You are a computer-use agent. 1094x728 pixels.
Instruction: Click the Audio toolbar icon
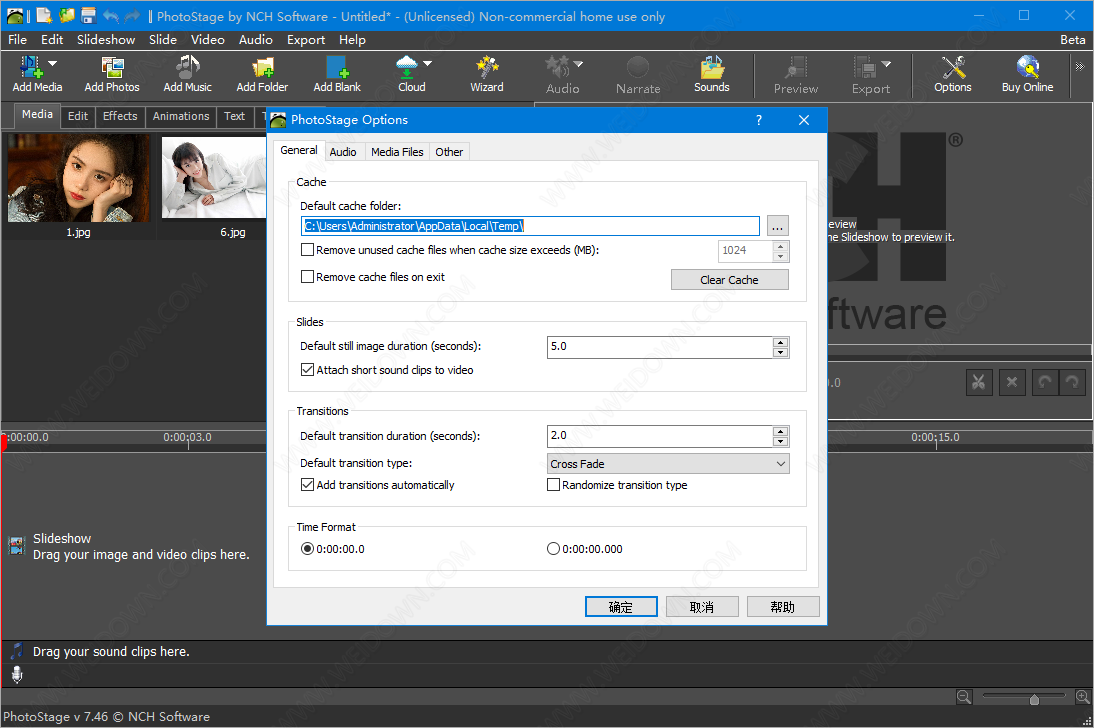pos(557,67)
